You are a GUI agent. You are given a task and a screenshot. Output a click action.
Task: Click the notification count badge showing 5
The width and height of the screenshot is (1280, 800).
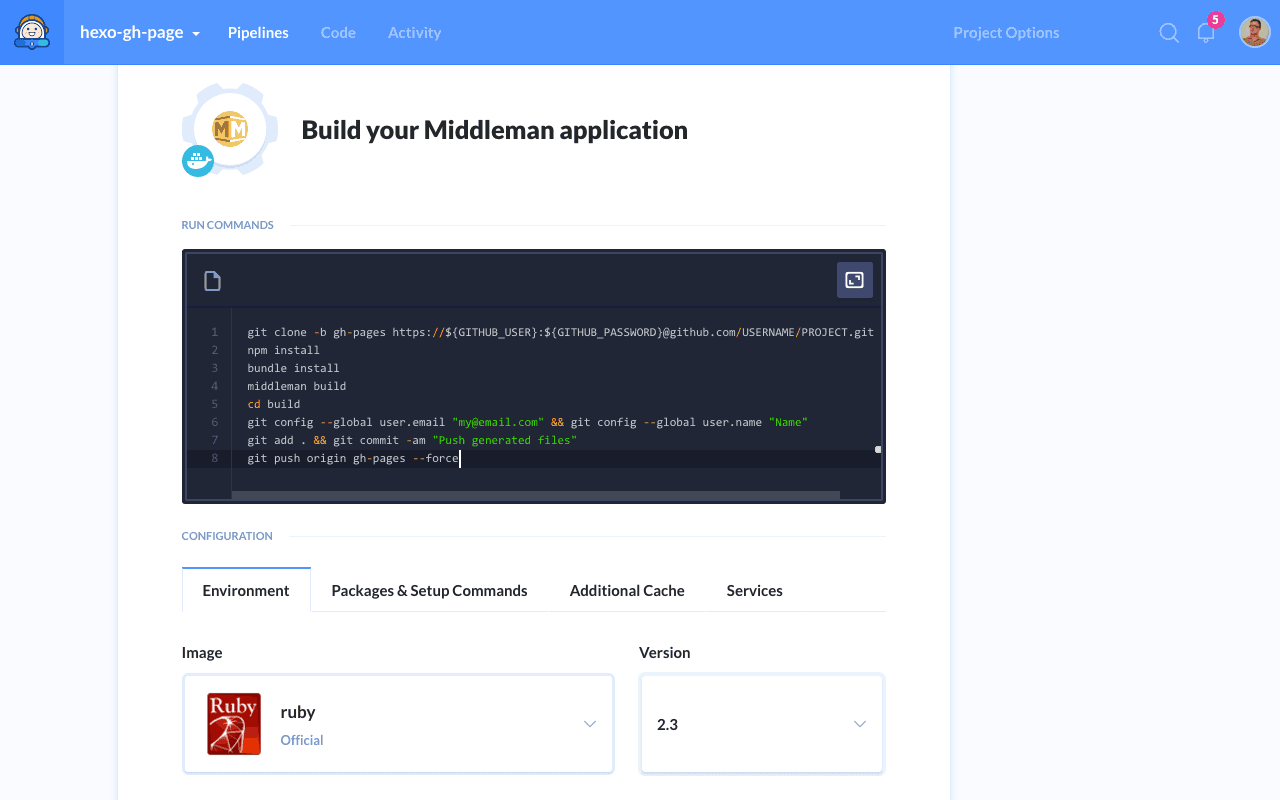1215,20
